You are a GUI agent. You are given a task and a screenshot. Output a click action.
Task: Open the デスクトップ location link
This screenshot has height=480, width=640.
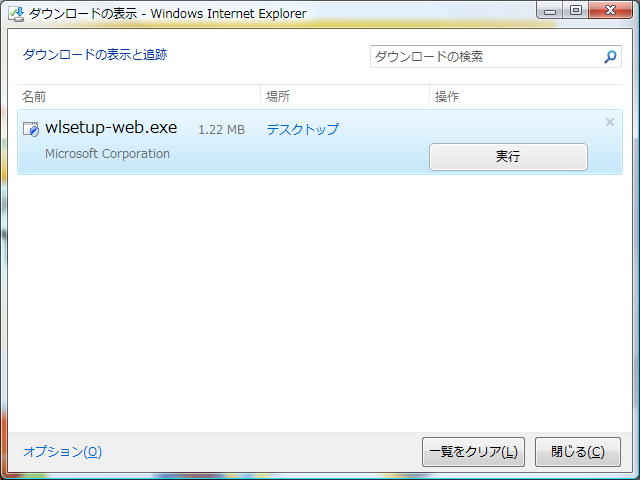click(302, 129)
